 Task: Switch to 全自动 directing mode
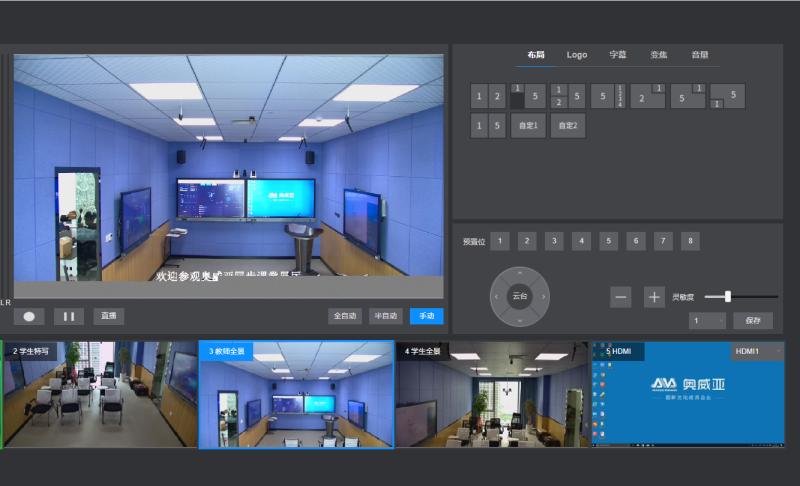[x=345, y=316]
